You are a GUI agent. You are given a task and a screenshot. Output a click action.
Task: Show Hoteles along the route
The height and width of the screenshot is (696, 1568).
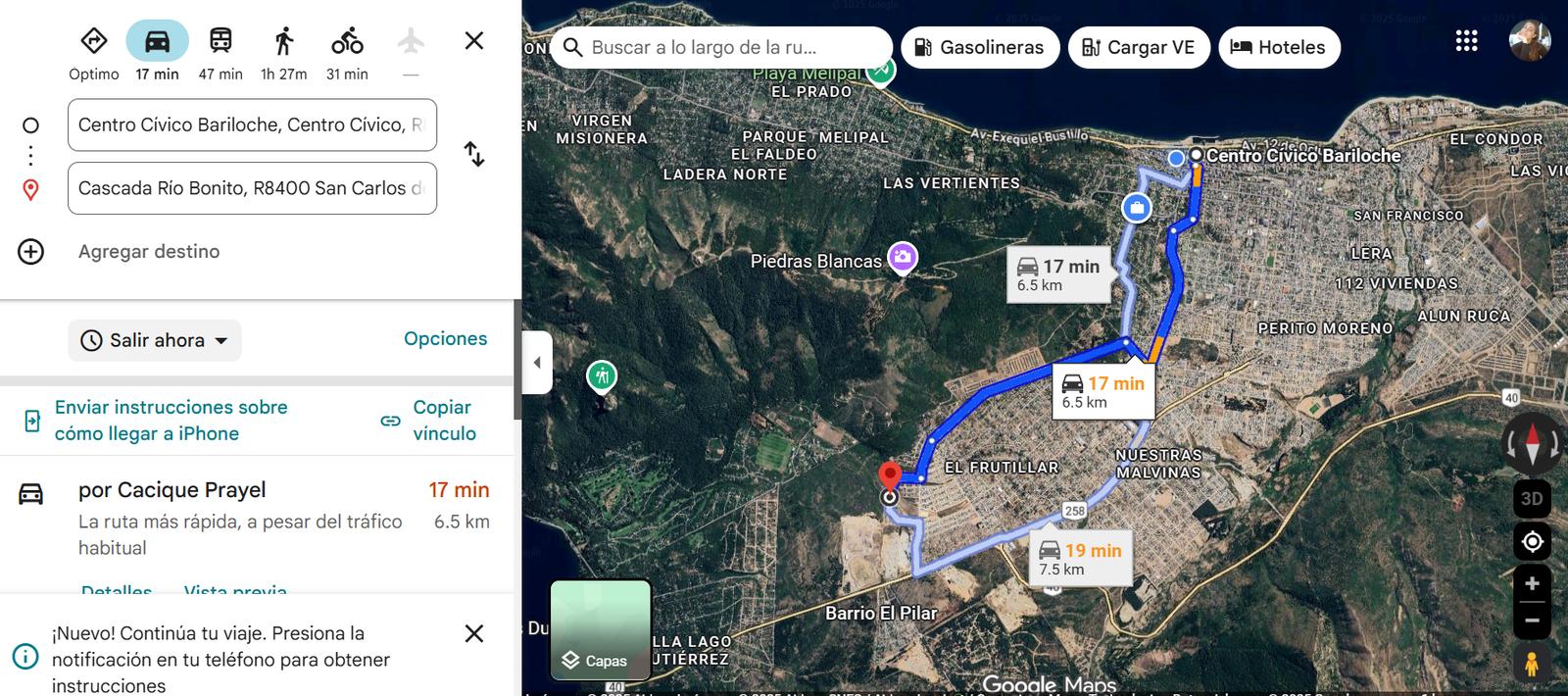[x=1279, y=47]
